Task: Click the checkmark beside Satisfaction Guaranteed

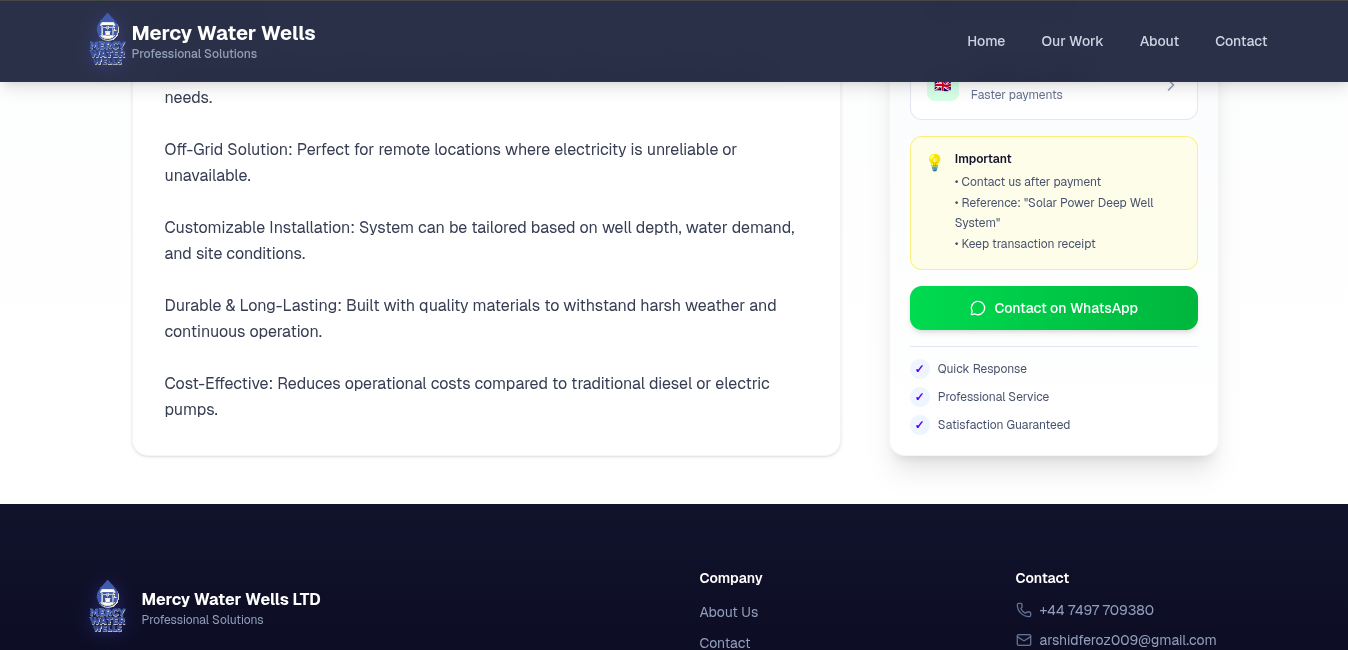Action: [919, 424]
